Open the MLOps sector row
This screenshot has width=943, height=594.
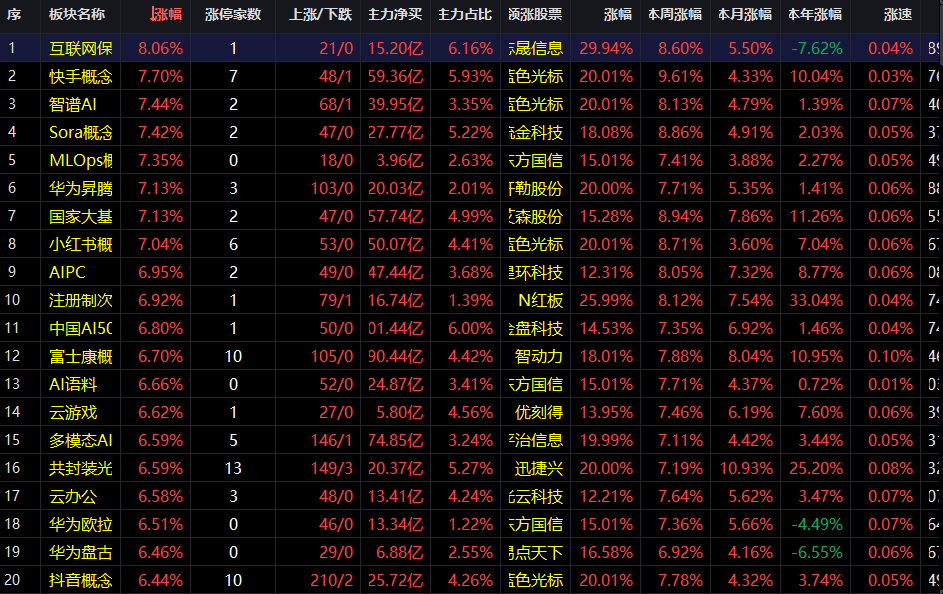pyautogui.click(x=81, y=160)
